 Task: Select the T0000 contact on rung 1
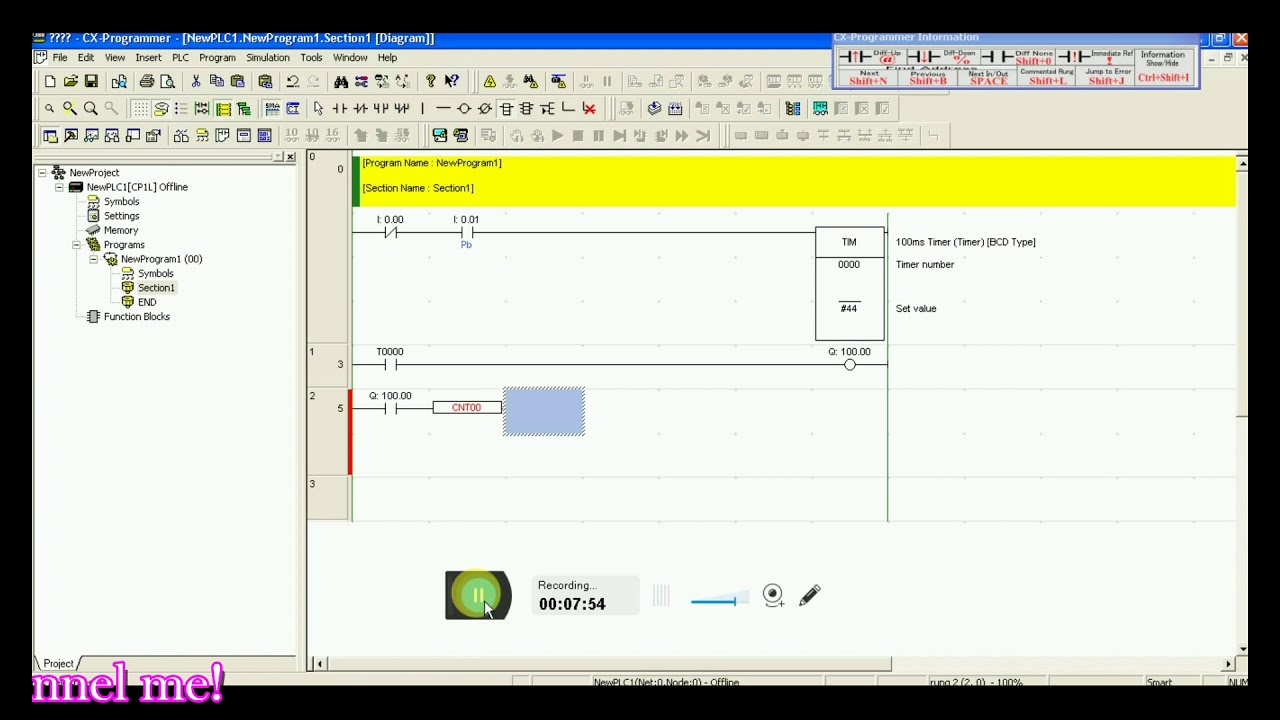click(390, 365)
